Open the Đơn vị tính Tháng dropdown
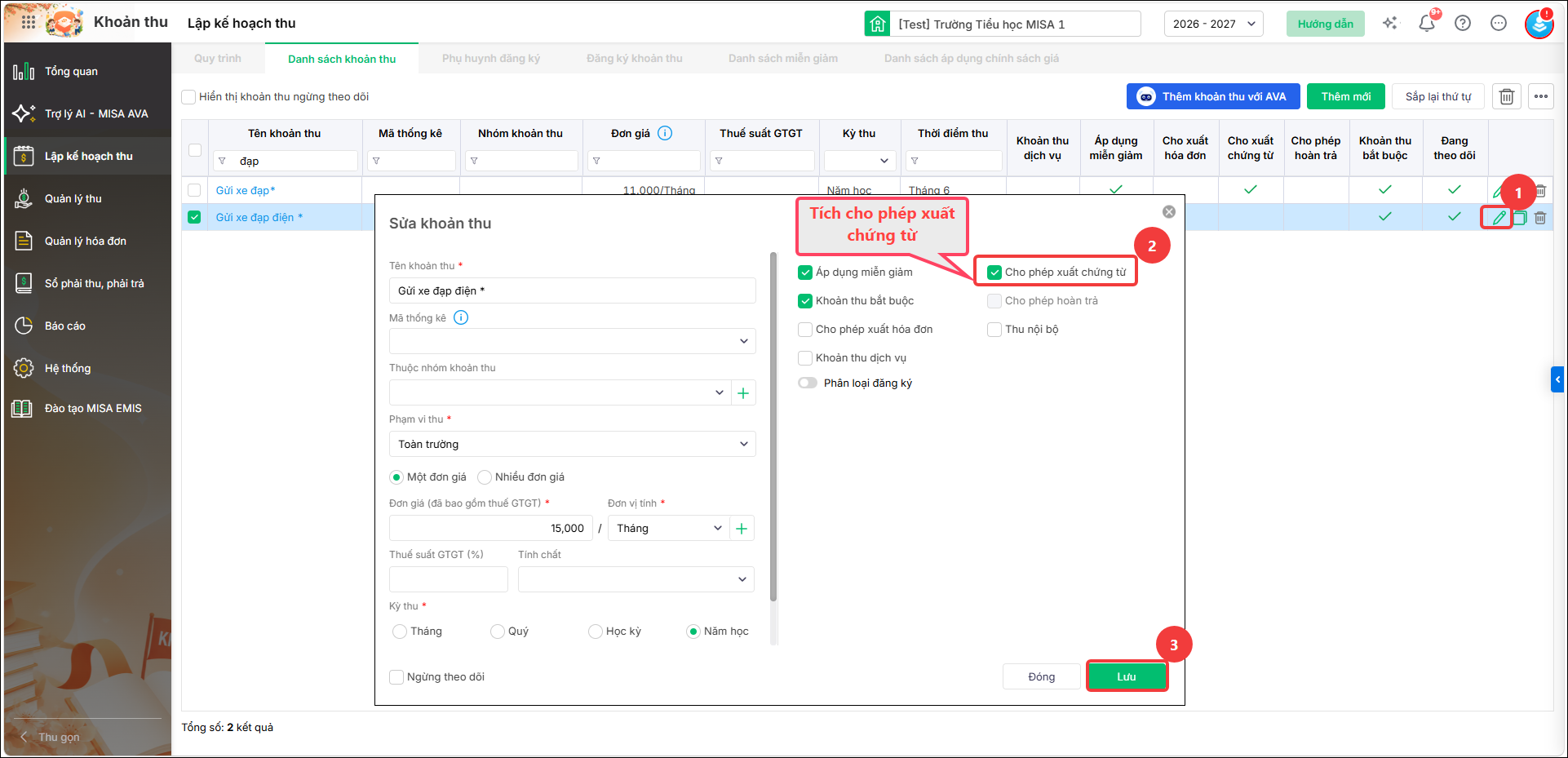 (x=669, y=528)
